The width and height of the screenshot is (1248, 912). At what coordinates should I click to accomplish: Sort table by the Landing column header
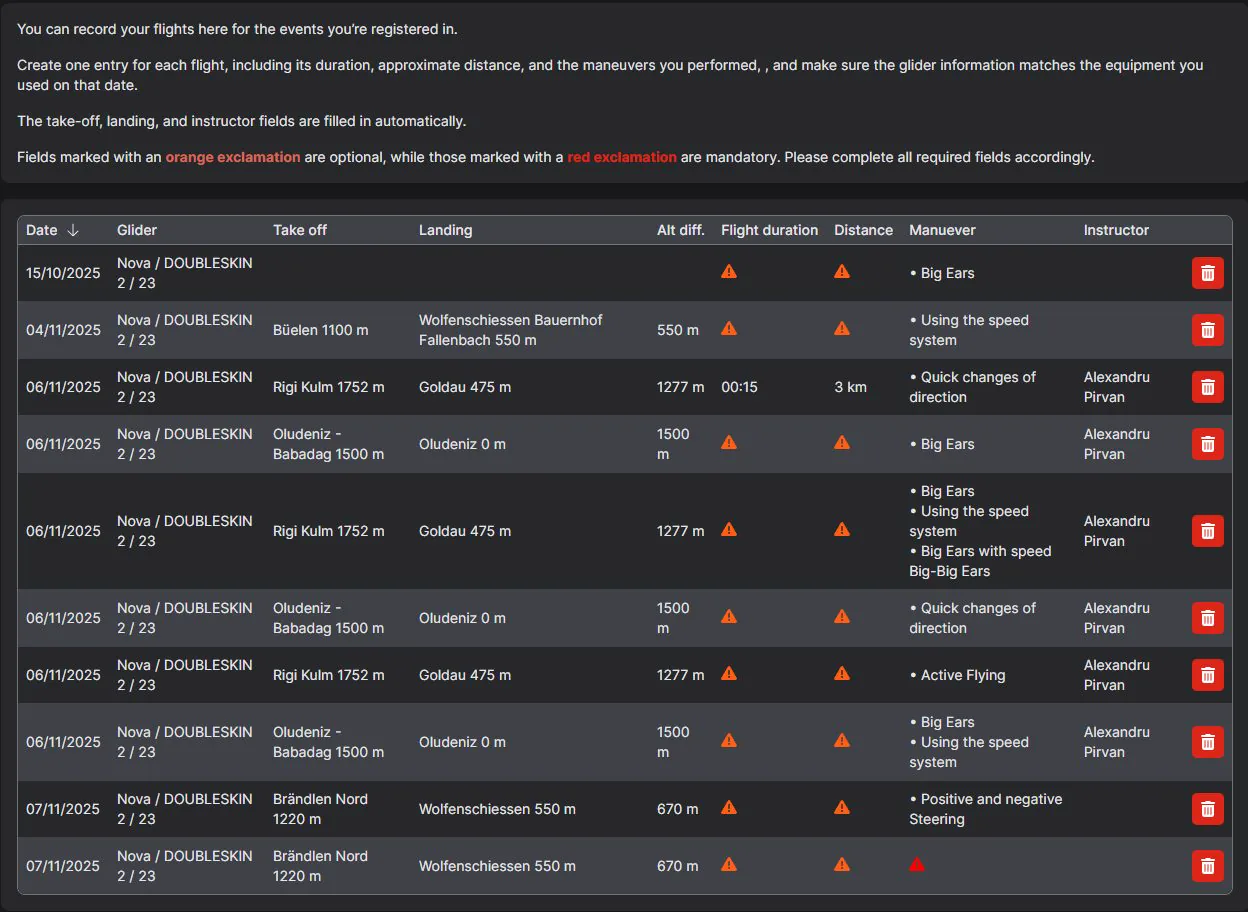446,230
